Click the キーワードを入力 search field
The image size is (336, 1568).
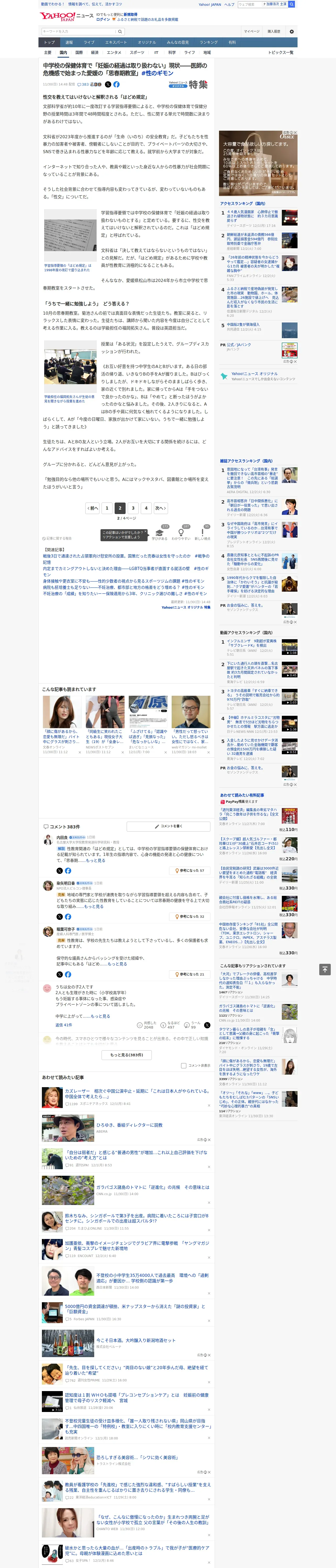[79, 32]
